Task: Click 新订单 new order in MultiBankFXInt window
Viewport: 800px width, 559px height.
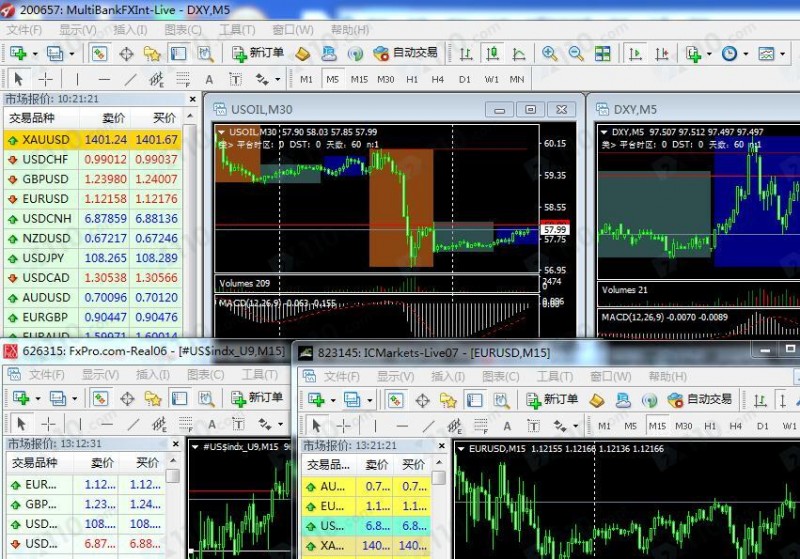Action: (x=257, y=53)
